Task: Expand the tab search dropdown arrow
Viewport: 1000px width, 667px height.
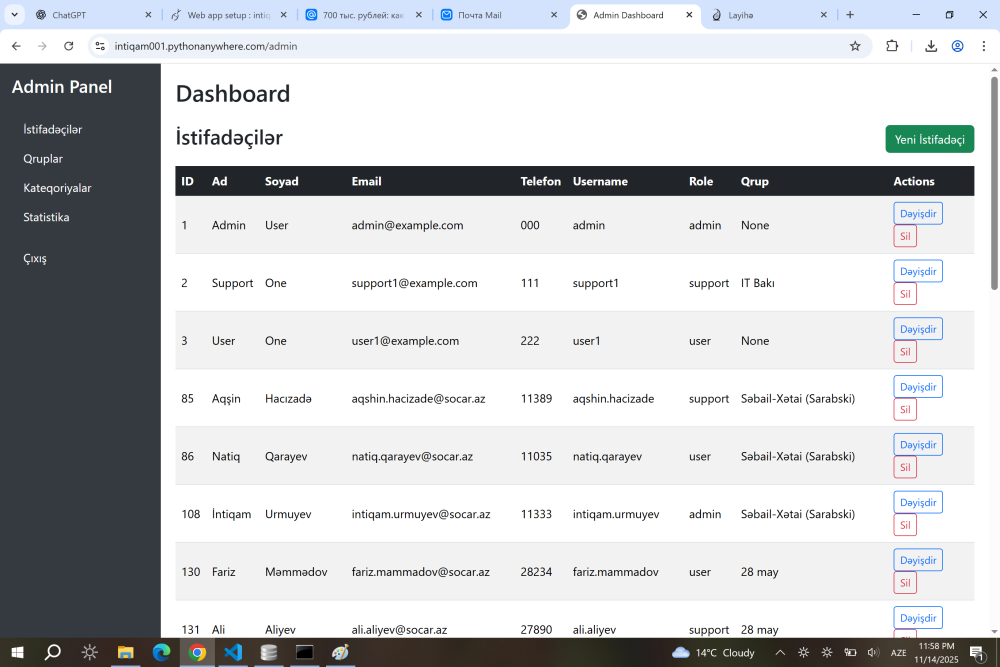Action: (x=14, y=15)
